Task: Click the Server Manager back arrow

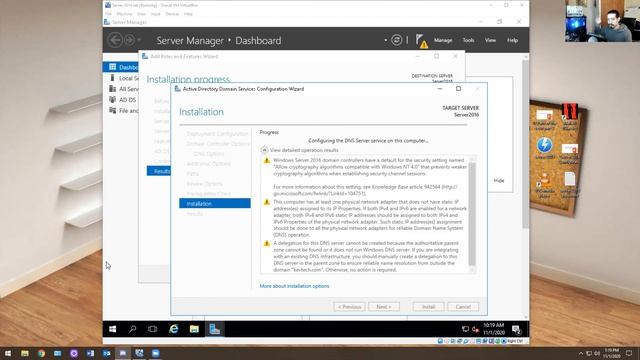Action: pos(115,40)
